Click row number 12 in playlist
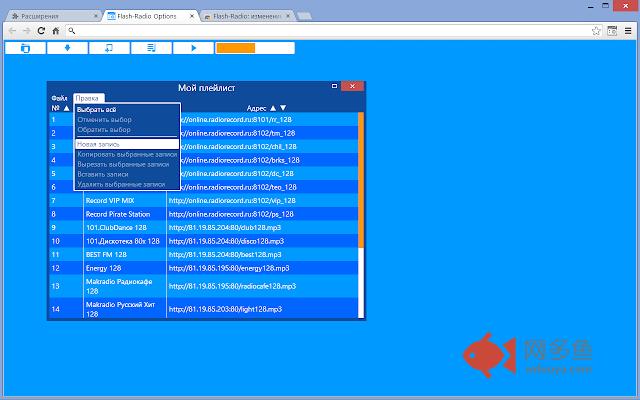This screenshot has width=640, height=400. tap(56, 268)
